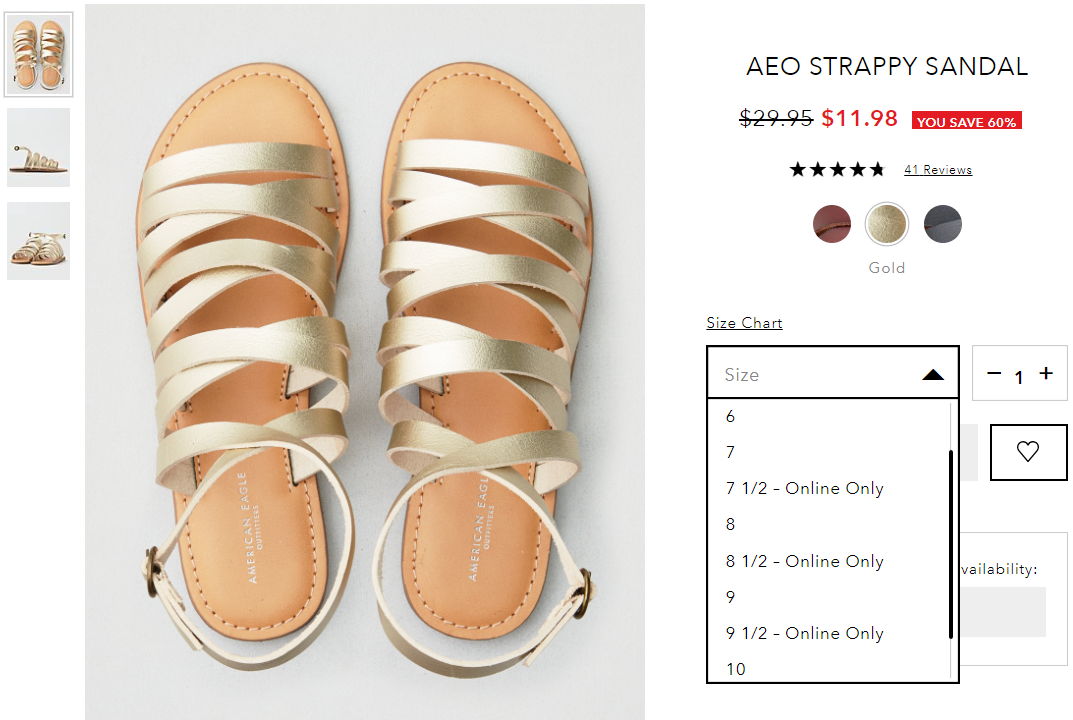The image size is (1073, 720).
Task: Select the dark gray color swatch
Action: (942, 224)
